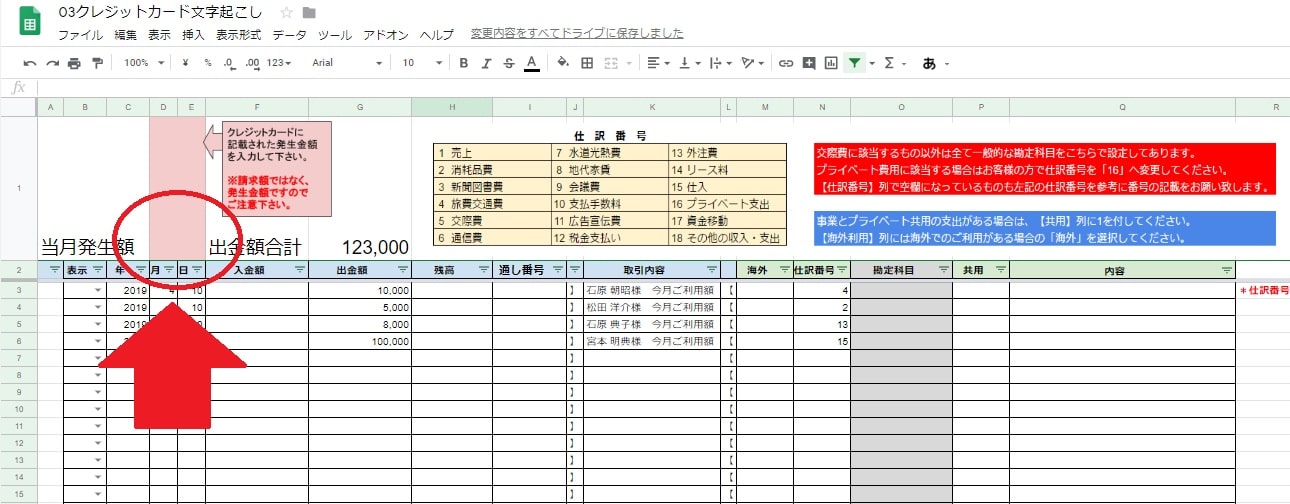Screen dimensions: 1290x504
Task: Insert a link
Action: point(786,63)
